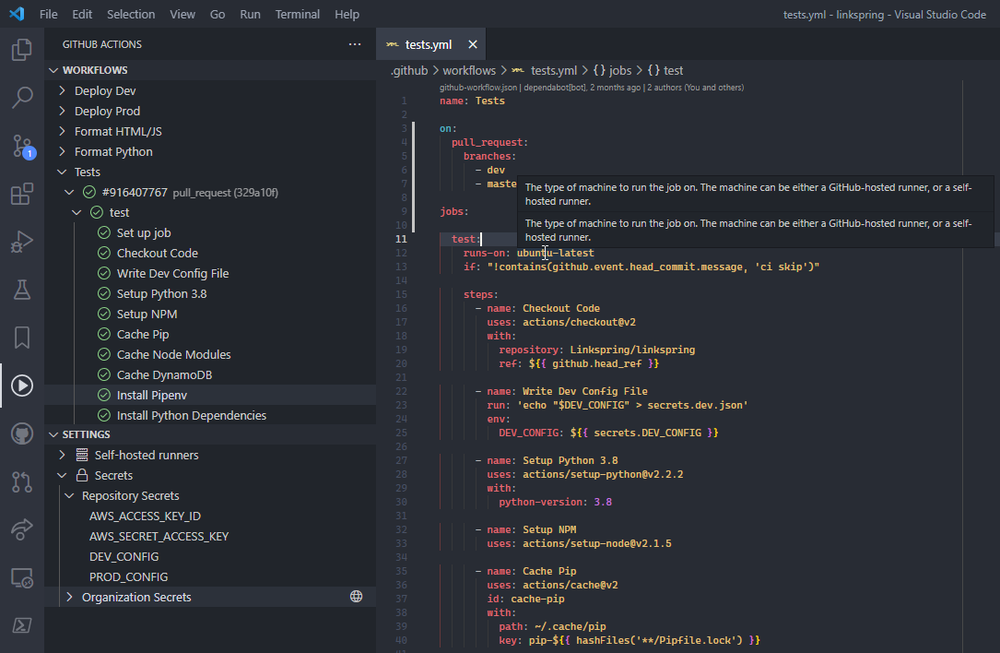This screenshot has width=1000, height=653.
Task: Collapse the SETTINGS section
Action: click(54, 434)
